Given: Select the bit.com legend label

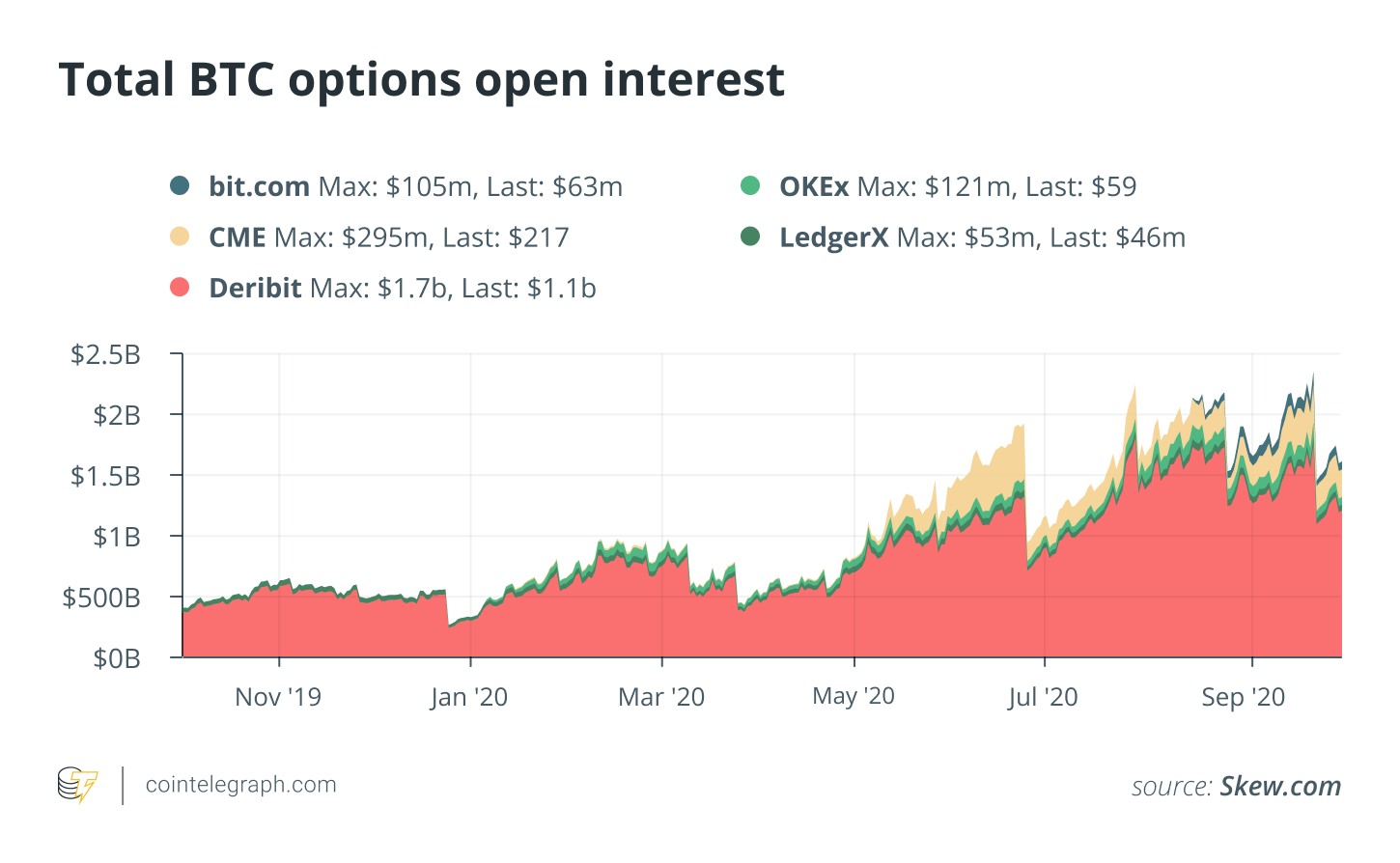Looking at the screenshot, I should point(259,186).
